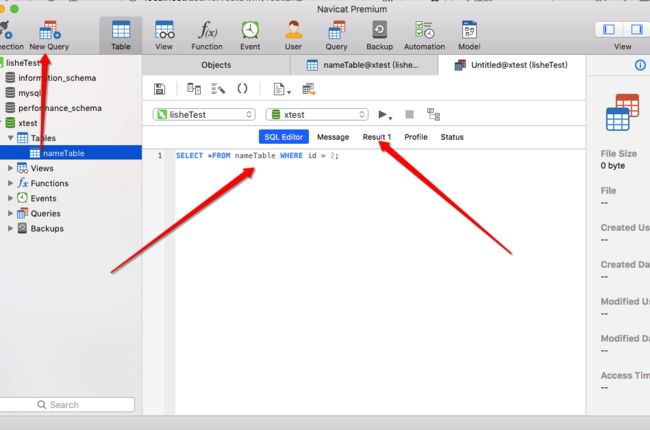Expand the Events tree node
Viewport: 650px width, 430px height.
point(10,198)
